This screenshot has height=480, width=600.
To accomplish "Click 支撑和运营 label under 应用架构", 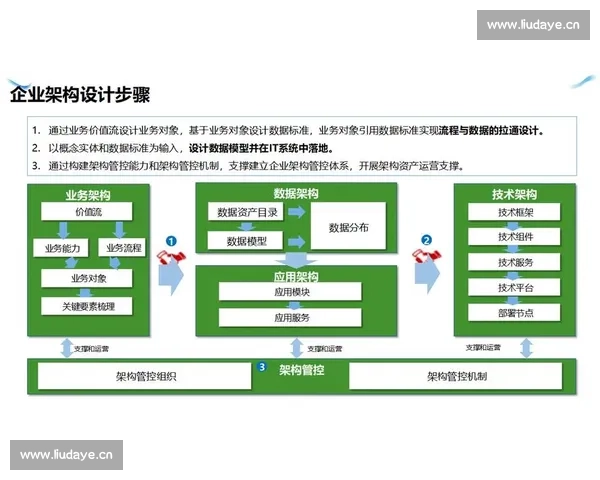I will 324,349.
